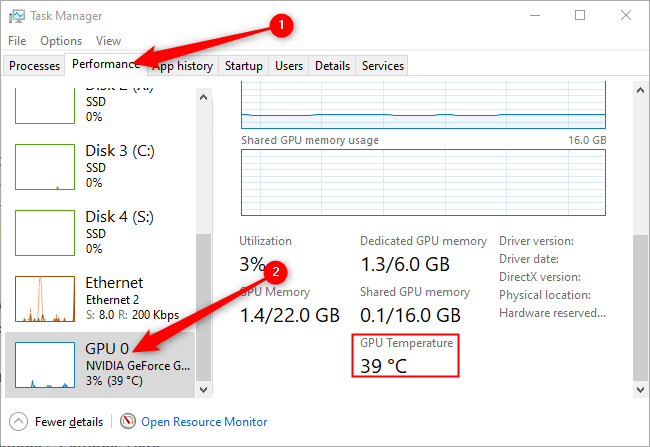Click the Disk 3 (C:) usage graph thumbnail
This screenshot has width=650, height=447.
pyautogui.click(x=45, y=166)
